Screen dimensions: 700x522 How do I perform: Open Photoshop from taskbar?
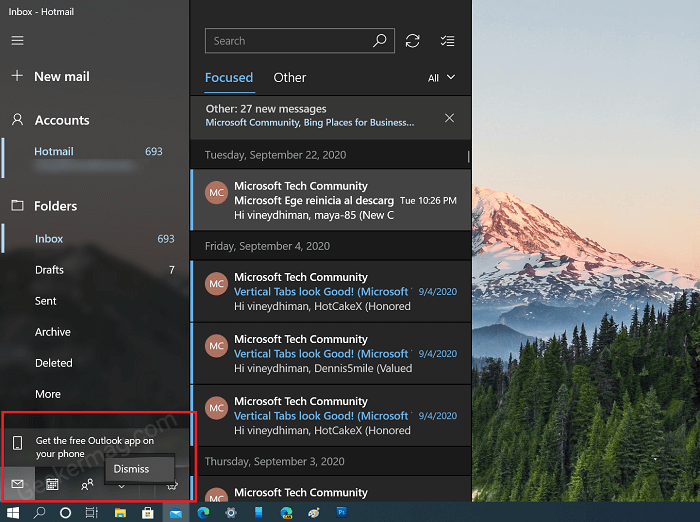(342, 512)
